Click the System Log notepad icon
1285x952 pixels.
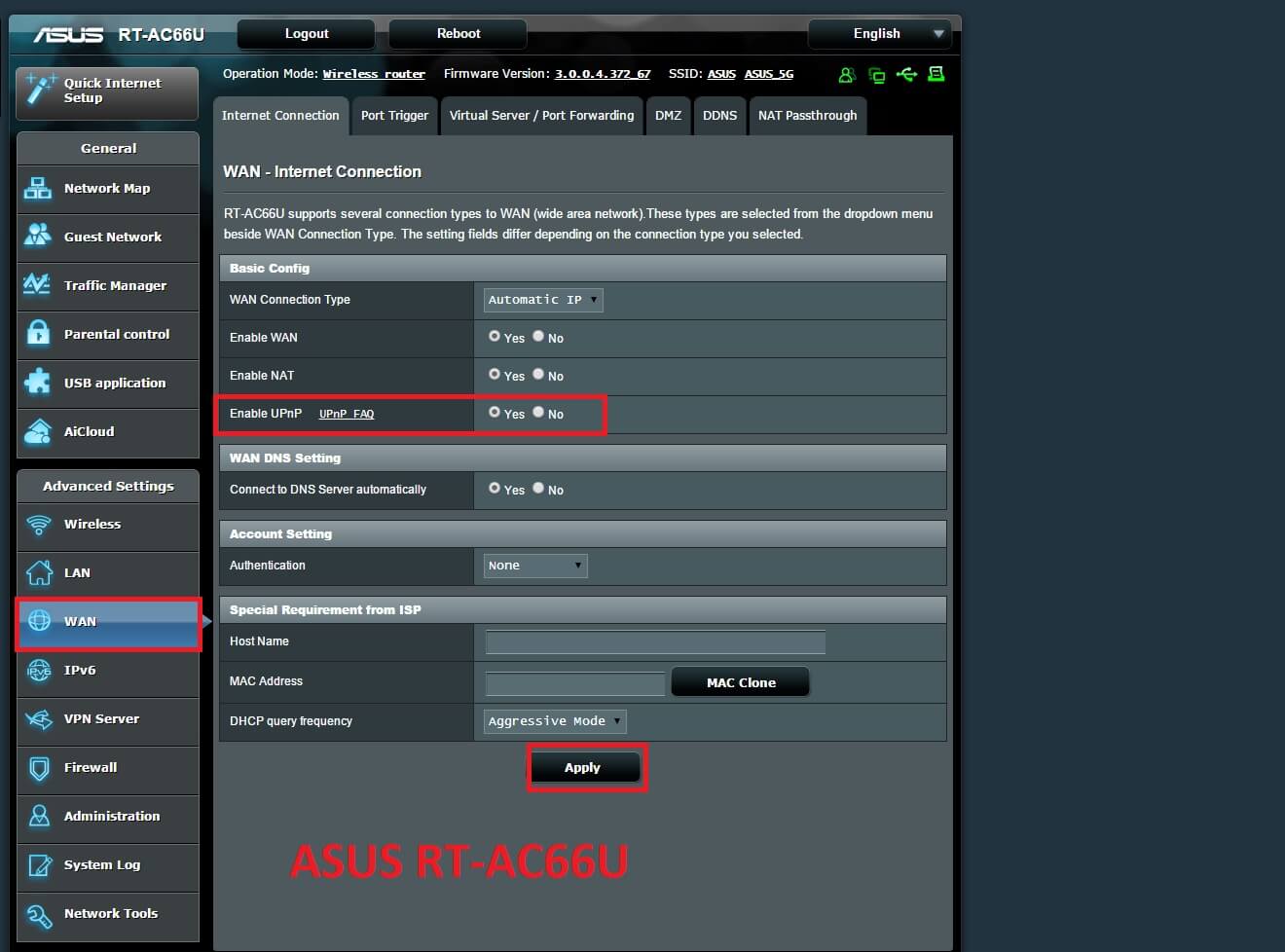[39, 865]
